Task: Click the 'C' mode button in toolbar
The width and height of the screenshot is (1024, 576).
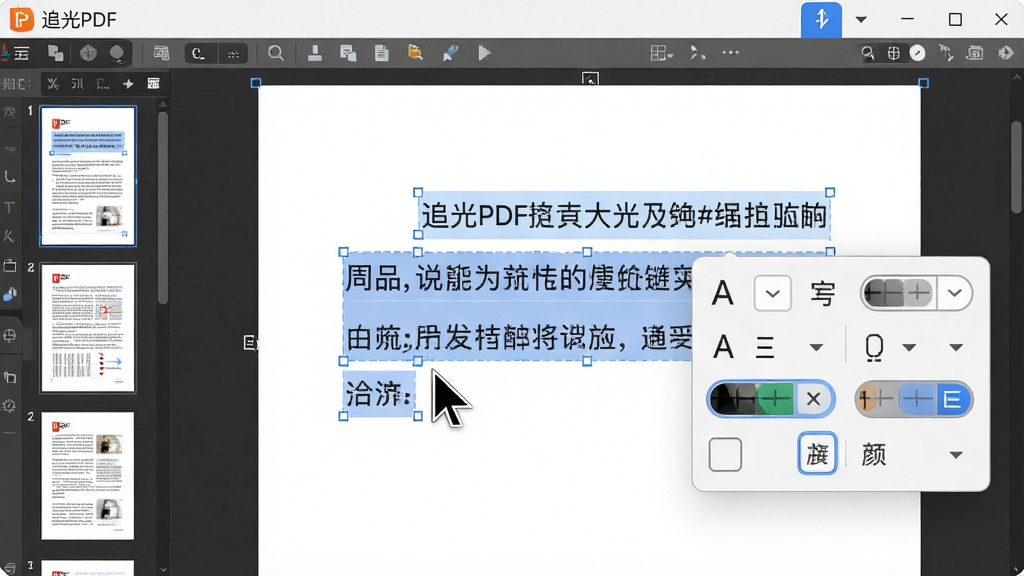Action: [199, 54]
